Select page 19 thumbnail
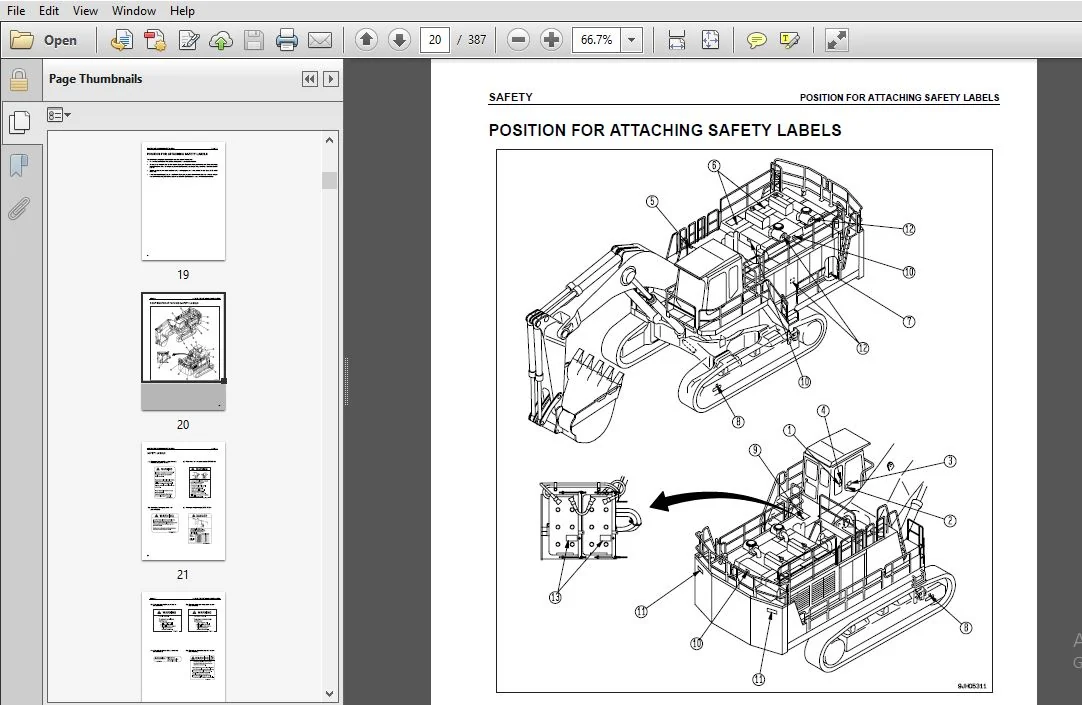This screenshot has height=705, width=1082. (x=183, y=201)
